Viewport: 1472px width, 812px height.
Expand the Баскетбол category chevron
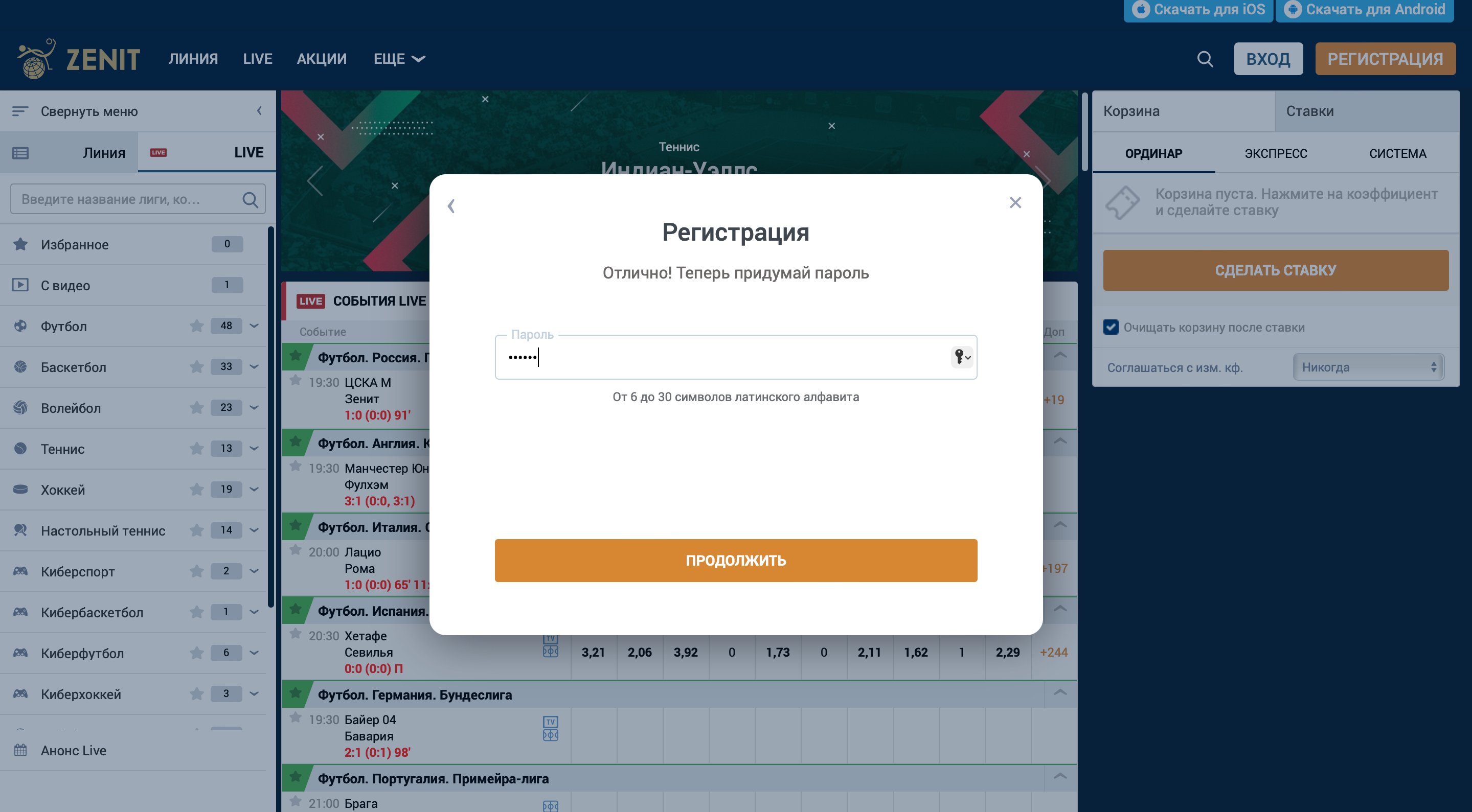coord(254,366)
